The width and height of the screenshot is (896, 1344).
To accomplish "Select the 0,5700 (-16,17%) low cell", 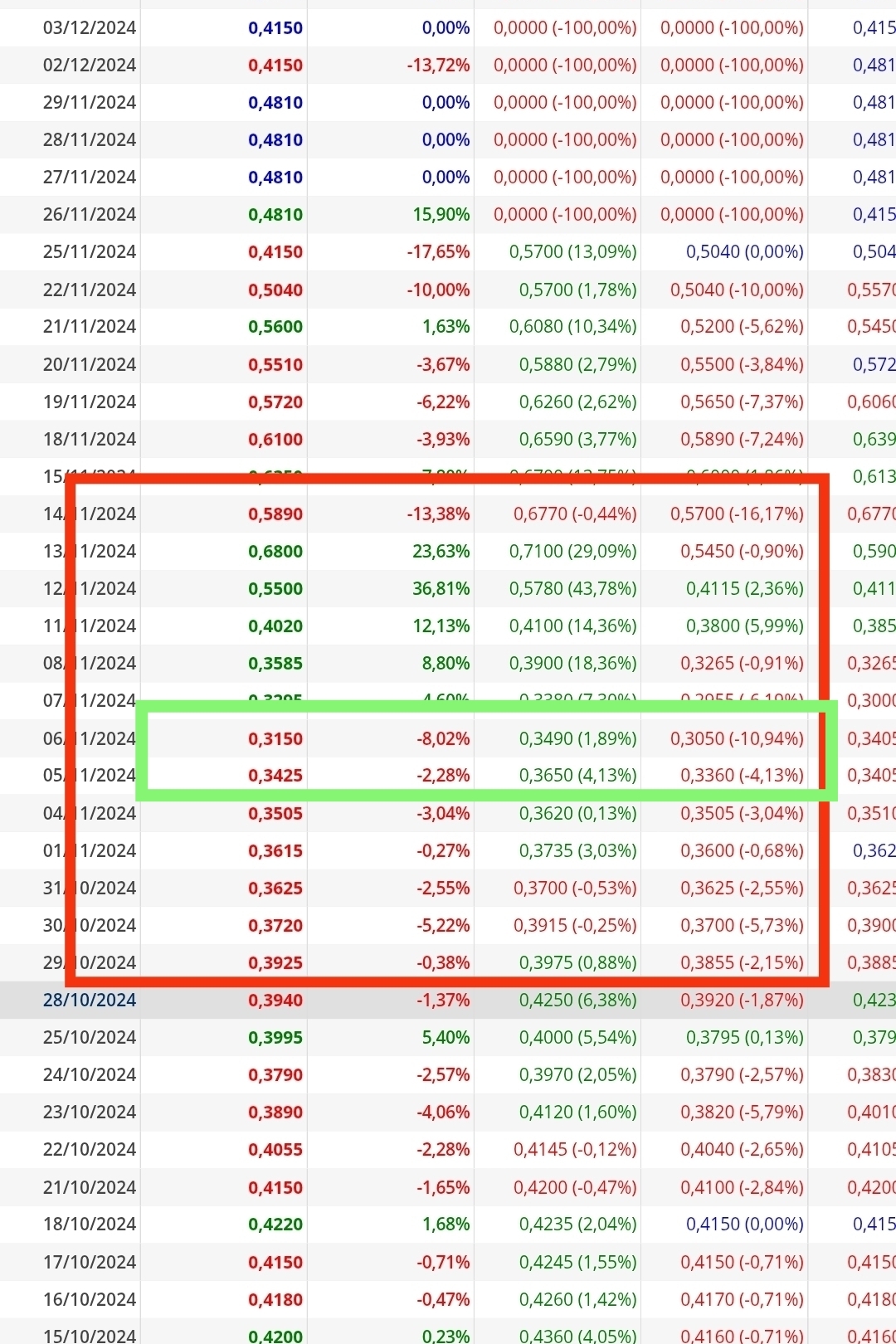I will (x=738, y=514).
